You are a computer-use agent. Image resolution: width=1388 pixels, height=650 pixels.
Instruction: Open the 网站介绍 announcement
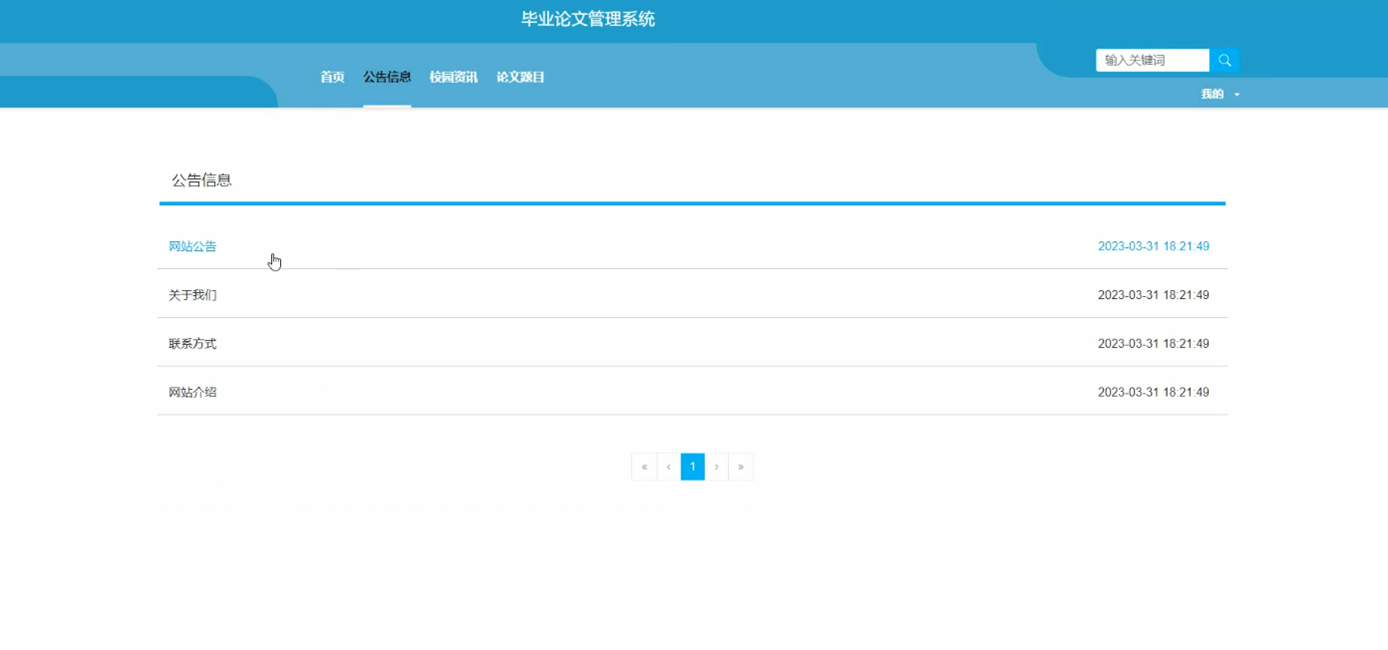pos(192,392)
